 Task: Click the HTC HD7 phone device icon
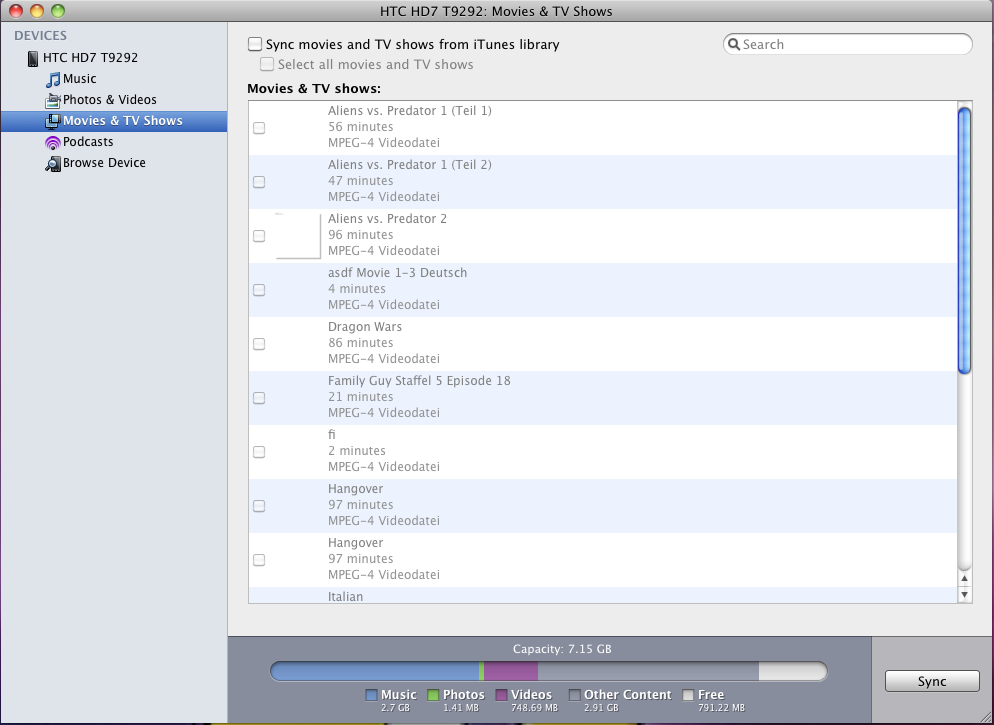(32, 58)
